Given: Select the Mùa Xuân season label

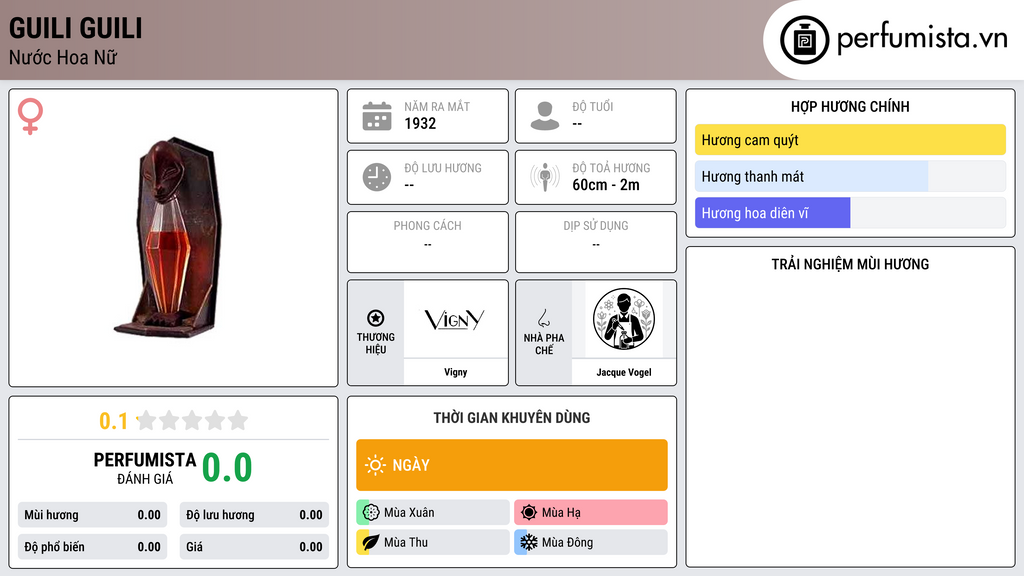Looking at the screenshot, I should [409, 513].
